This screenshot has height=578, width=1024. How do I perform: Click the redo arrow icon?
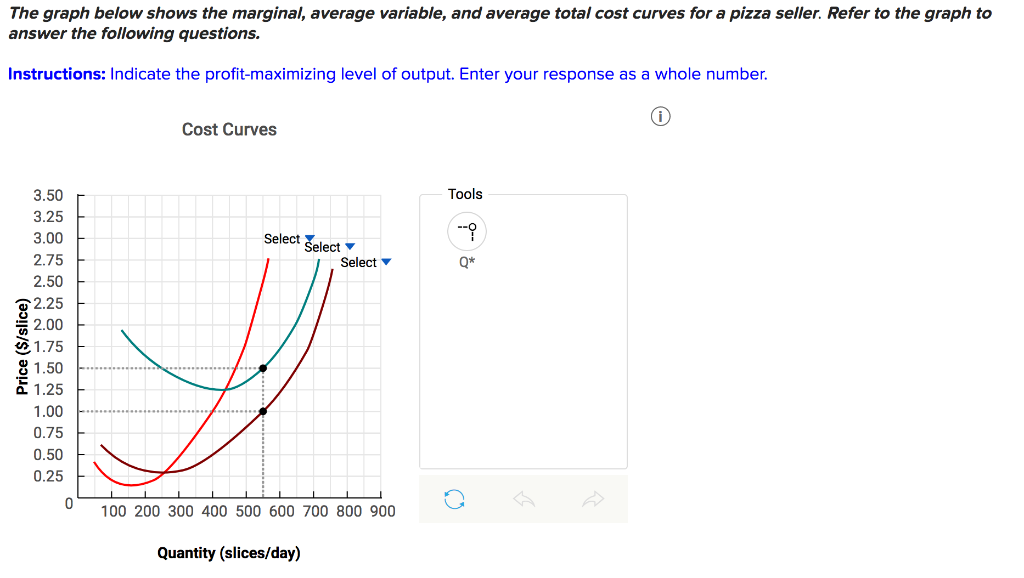point(592,498)
